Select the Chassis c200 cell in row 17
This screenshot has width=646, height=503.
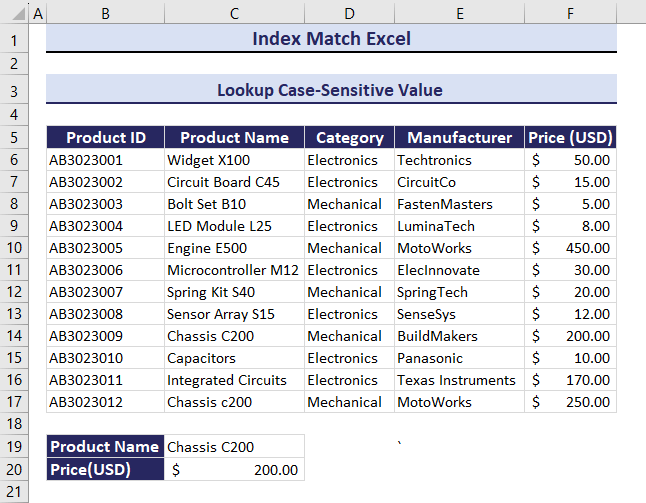click(234, 402)
